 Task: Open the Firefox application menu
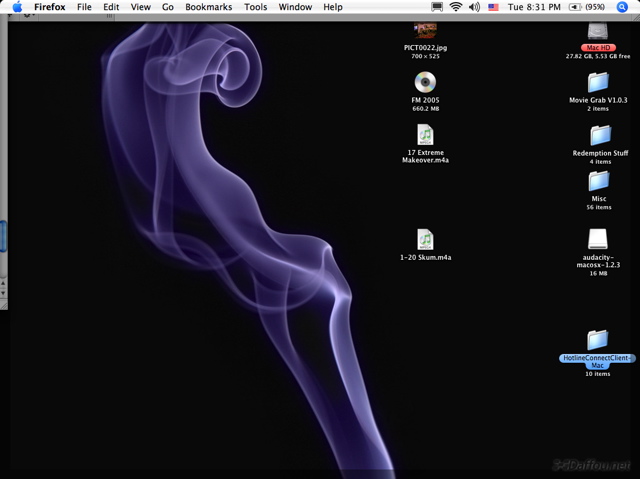[50, 7]
